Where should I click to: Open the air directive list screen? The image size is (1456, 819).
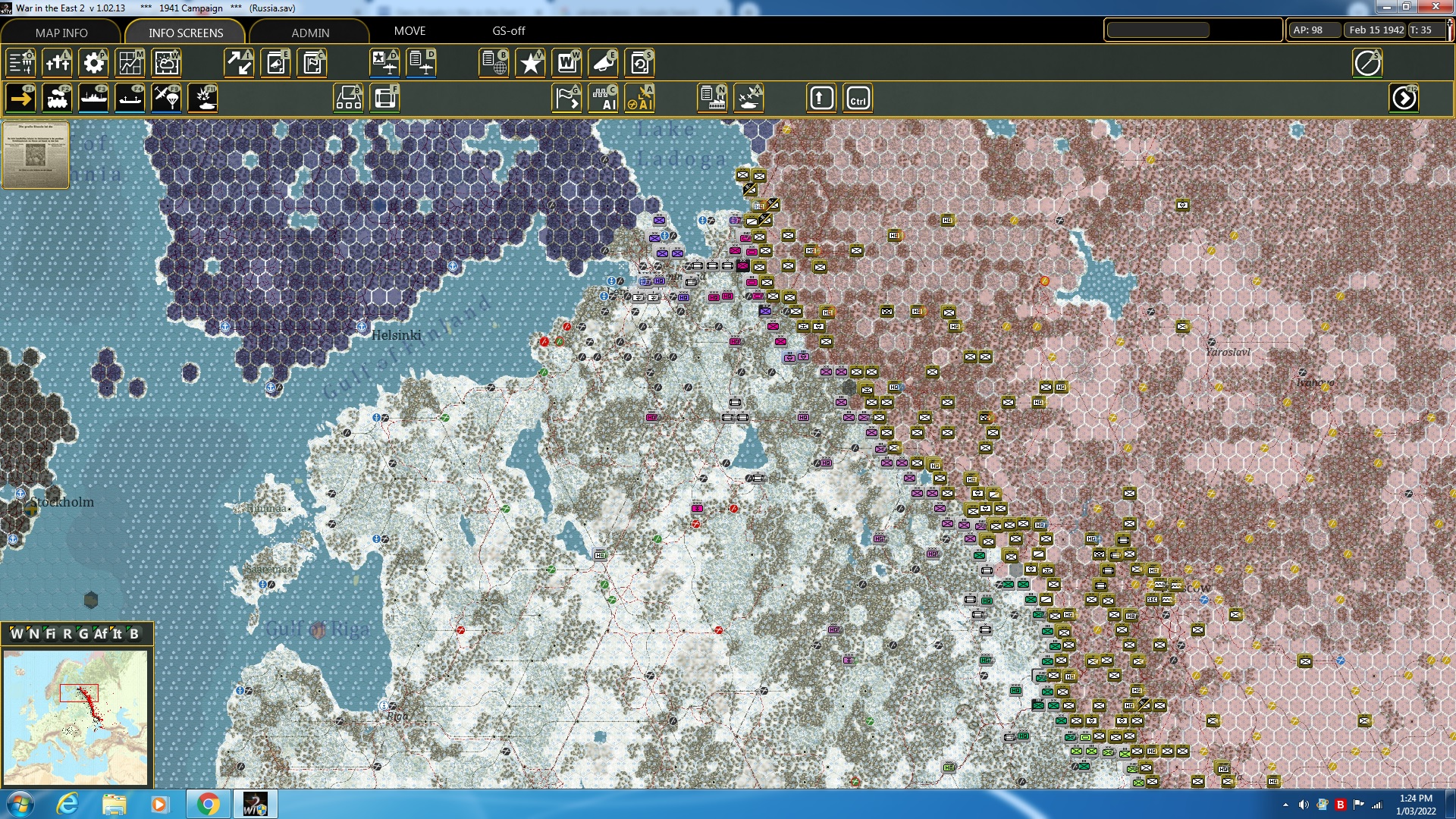421,63
